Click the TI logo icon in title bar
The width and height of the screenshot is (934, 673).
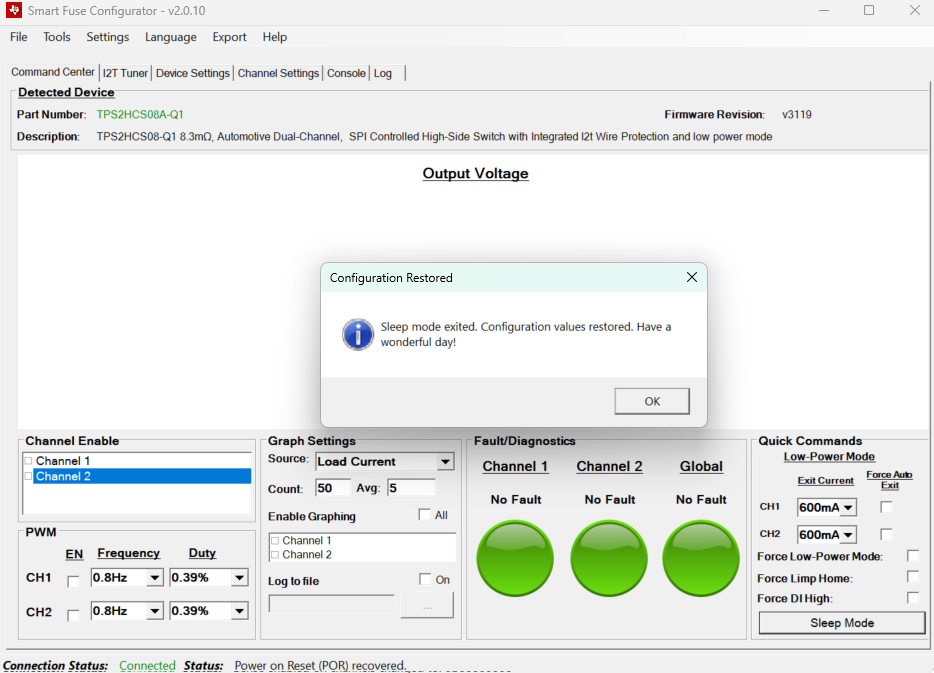click(14, 11)
